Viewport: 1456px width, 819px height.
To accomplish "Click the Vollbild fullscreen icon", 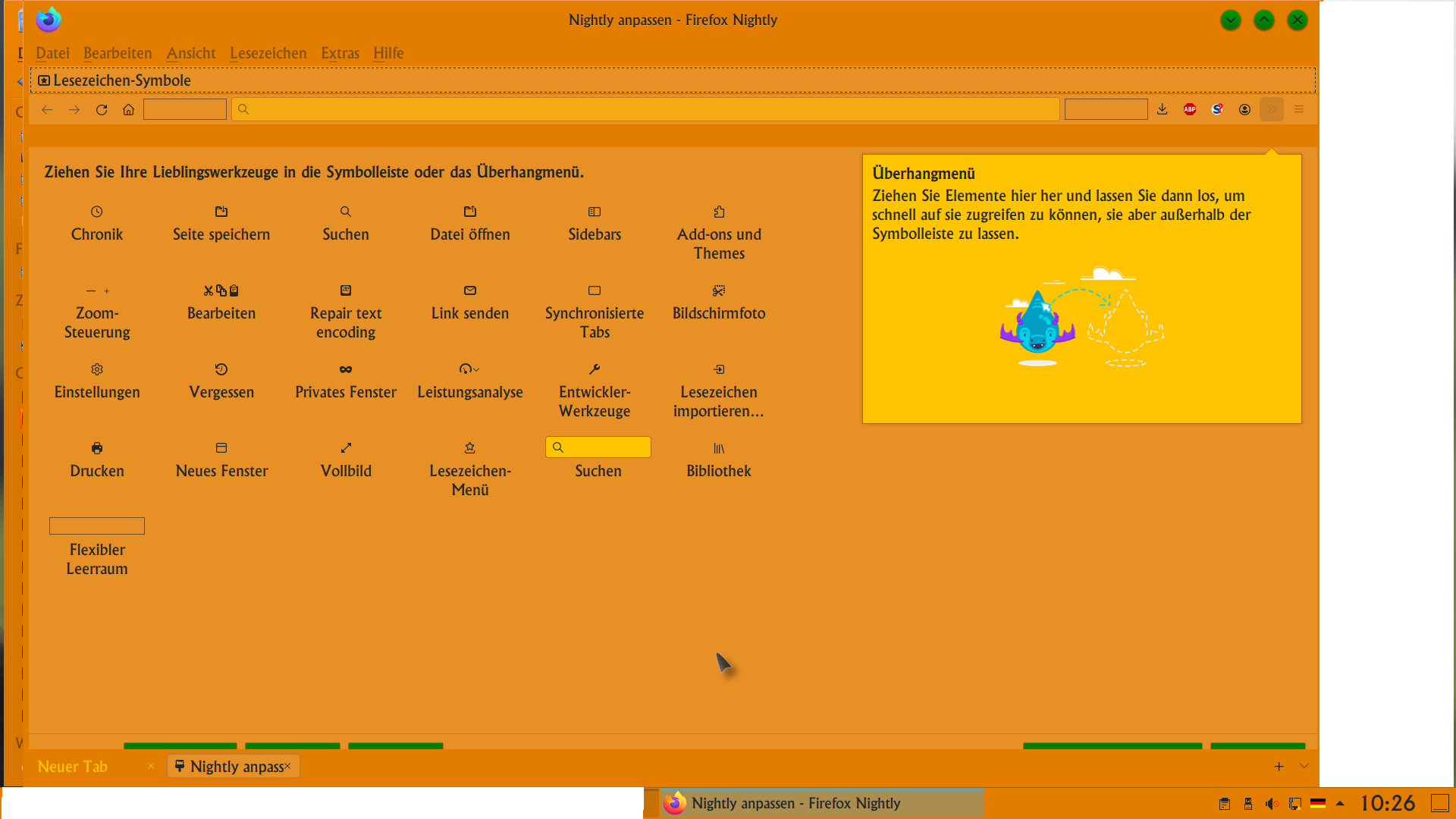I will coord(345,448).
